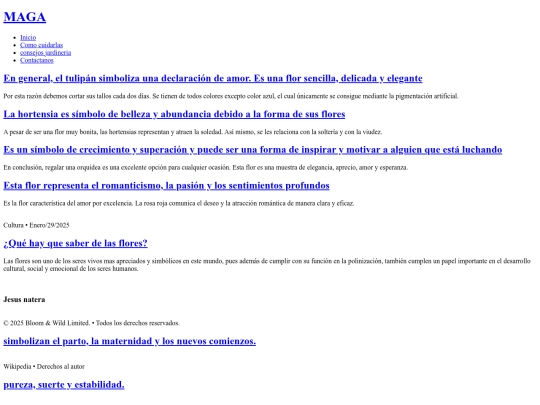Click the Wikipedia • Derechos al autor credit

(x=44, y=366)
